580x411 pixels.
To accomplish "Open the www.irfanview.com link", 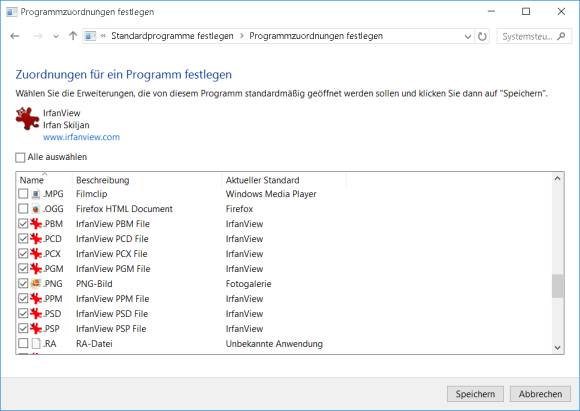I will (81, 137).
